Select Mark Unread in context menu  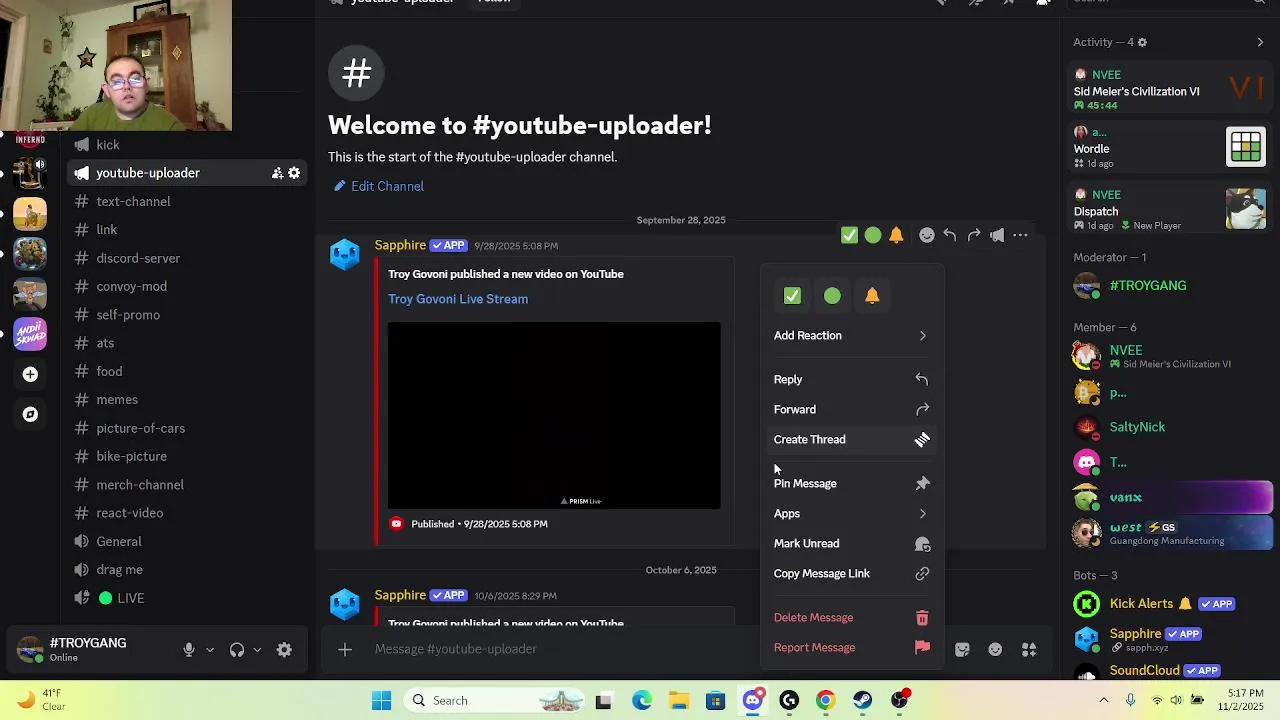851,544
